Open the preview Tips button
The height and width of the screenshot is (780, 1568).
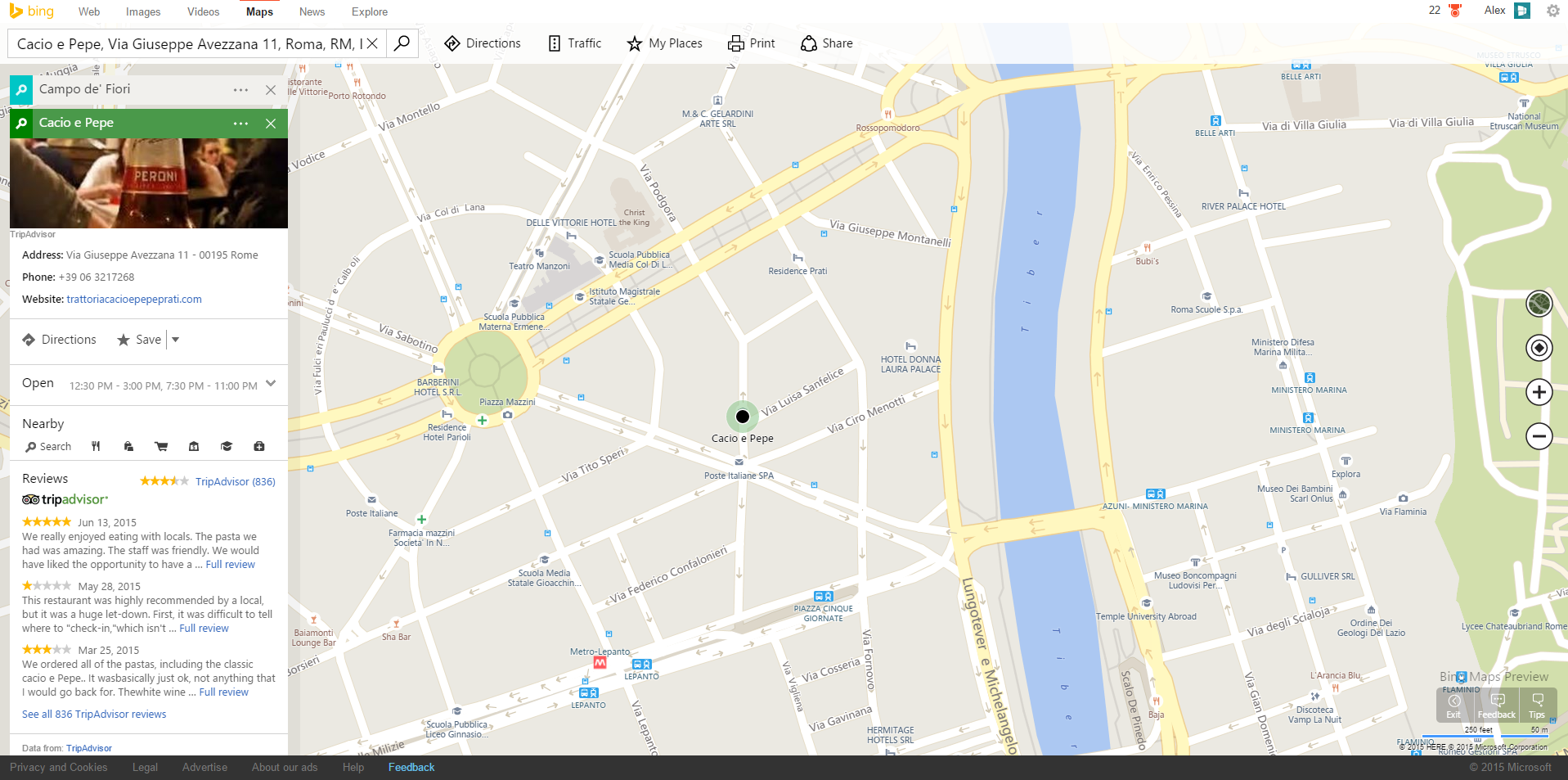click(1537, 706)
